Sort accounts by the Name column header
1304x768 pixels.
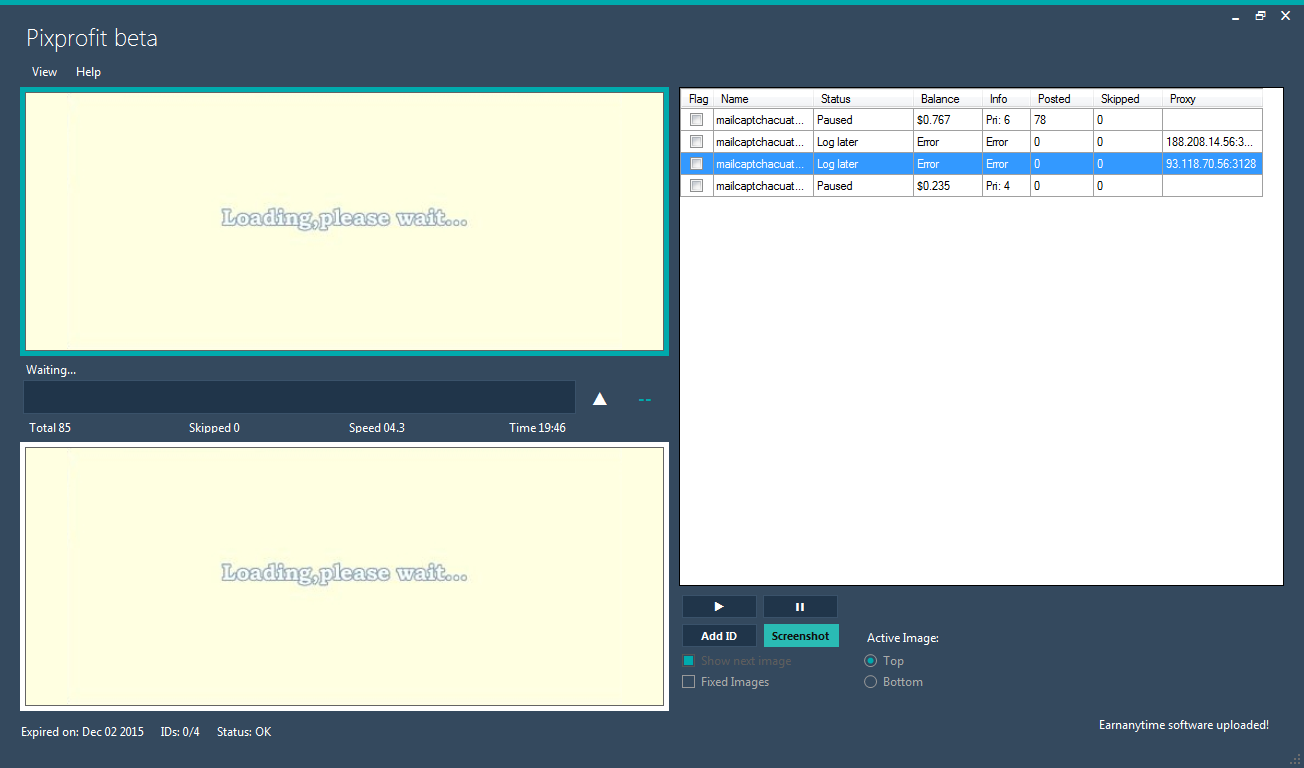tap(763, 99)
